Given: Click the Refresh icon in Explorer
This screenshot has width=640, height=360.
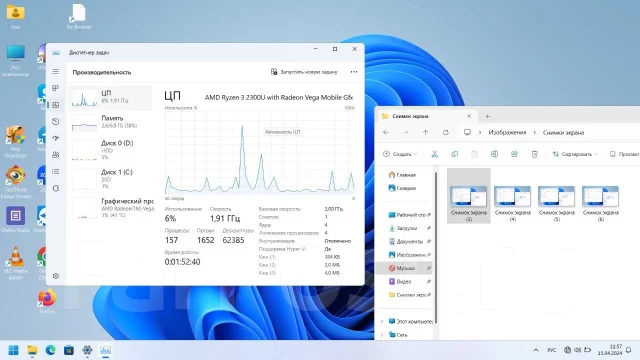Looking at the screenshot, I should click(x=446, y=132).
